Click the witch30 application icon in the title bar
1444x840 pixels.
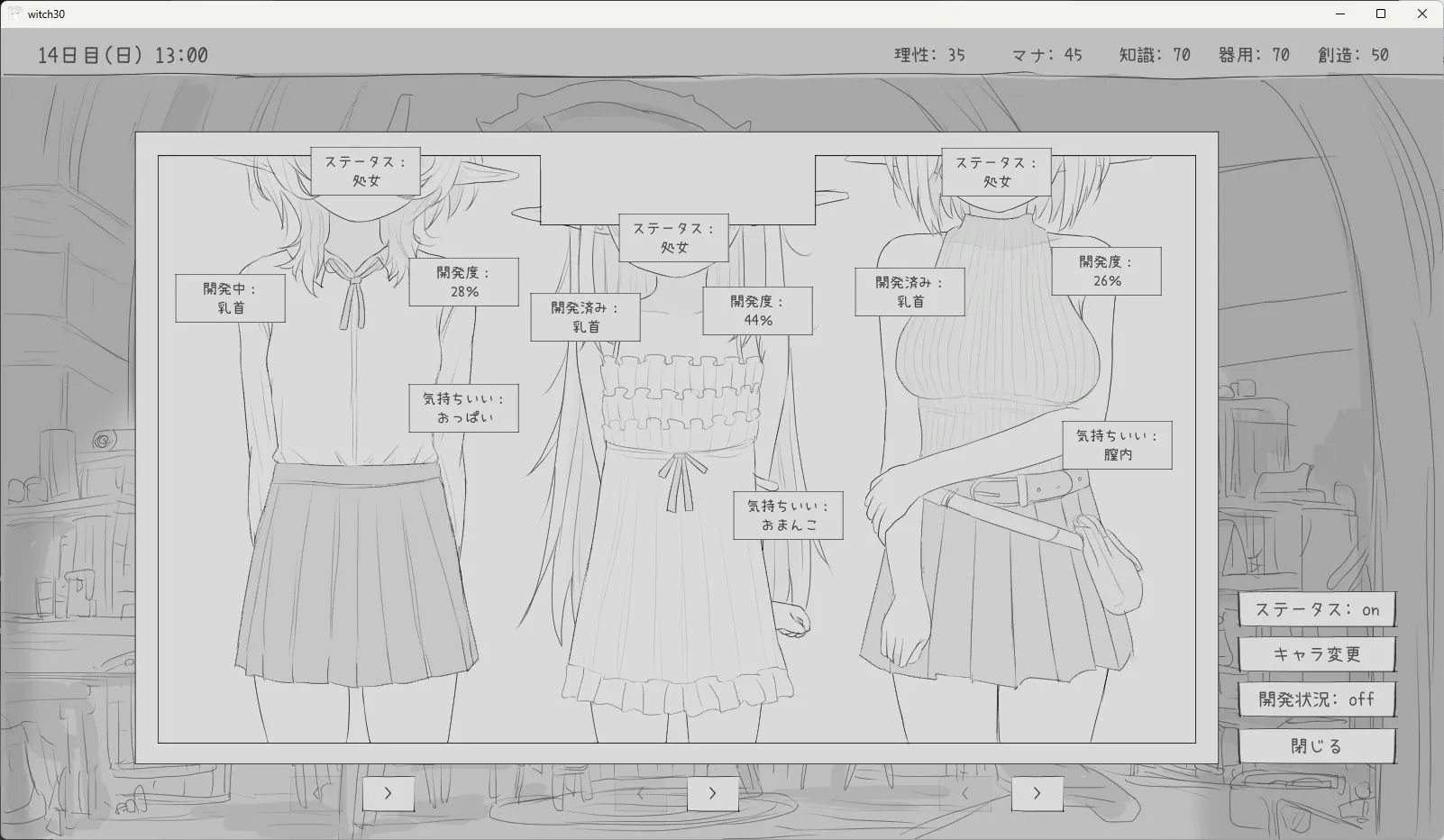click(16, 14)
